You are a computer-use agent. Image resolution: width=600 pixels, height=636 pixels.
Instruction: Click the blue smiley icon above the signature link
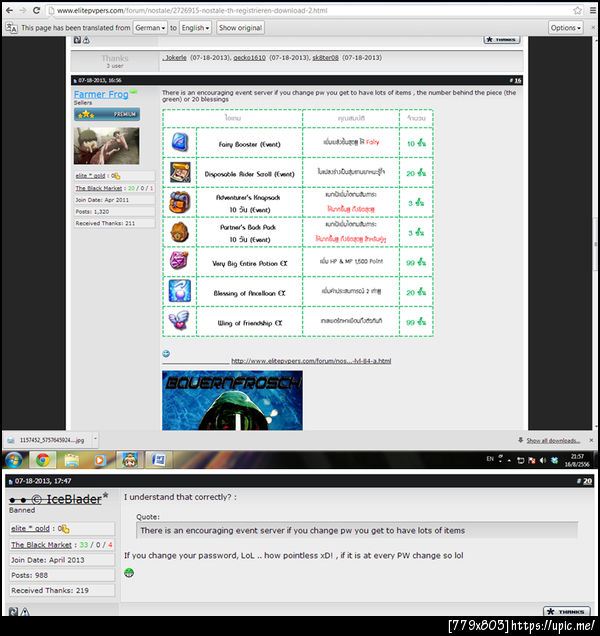(166, 353)
